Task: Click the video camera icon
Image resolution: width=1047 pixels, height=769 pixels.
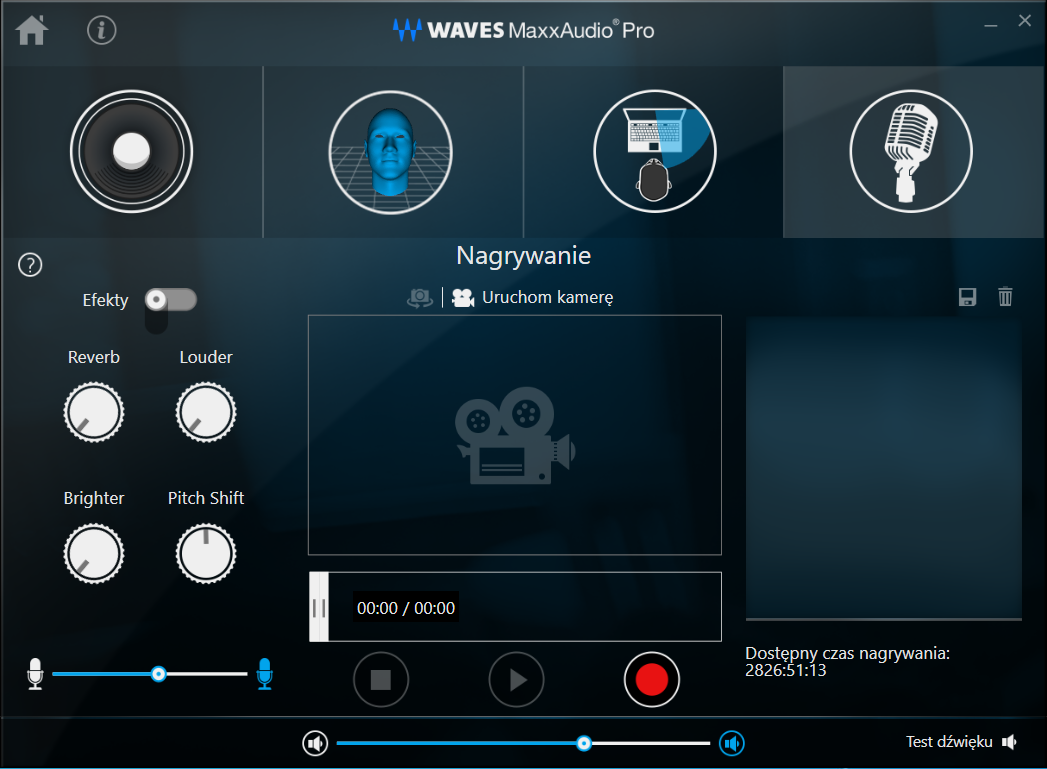Action: pos(463,298)
